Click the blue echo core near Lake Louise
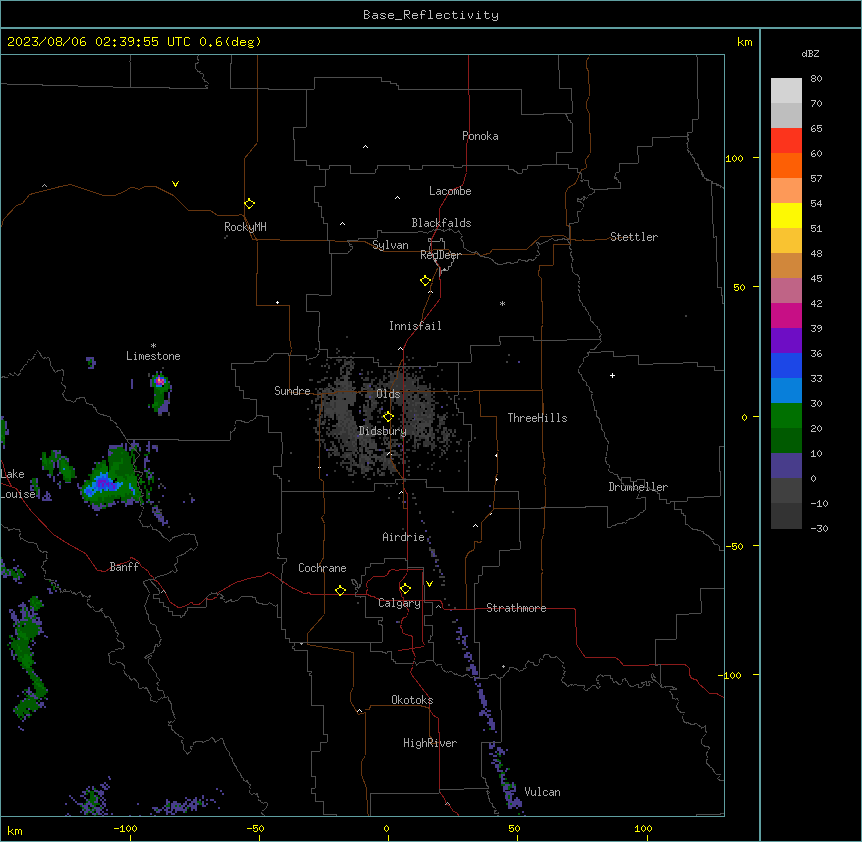This screenshot has width=862, height=842. coord(104,484)
